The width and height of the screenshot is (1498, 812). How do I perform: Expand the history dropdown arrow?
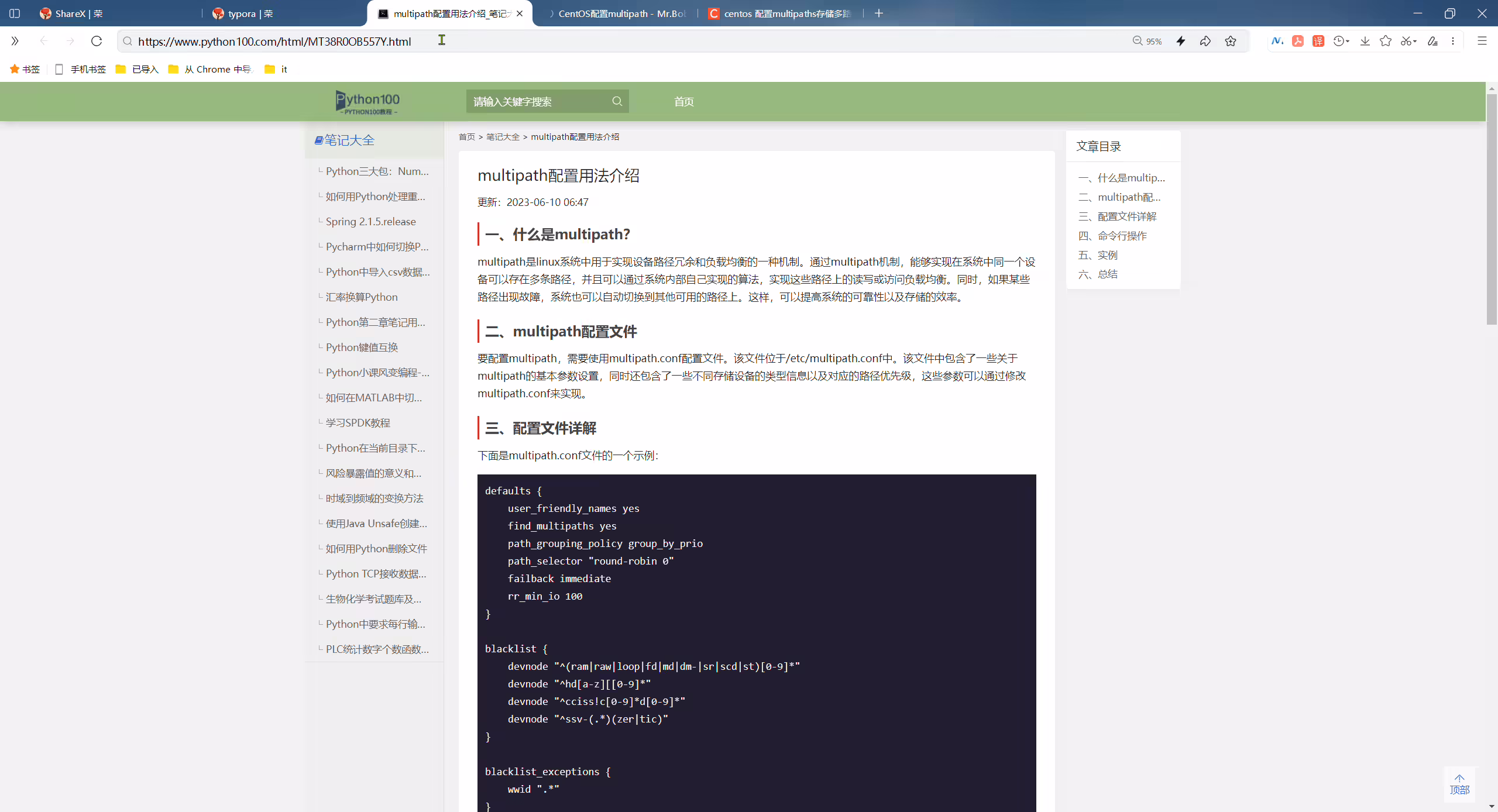point(1348,42)
